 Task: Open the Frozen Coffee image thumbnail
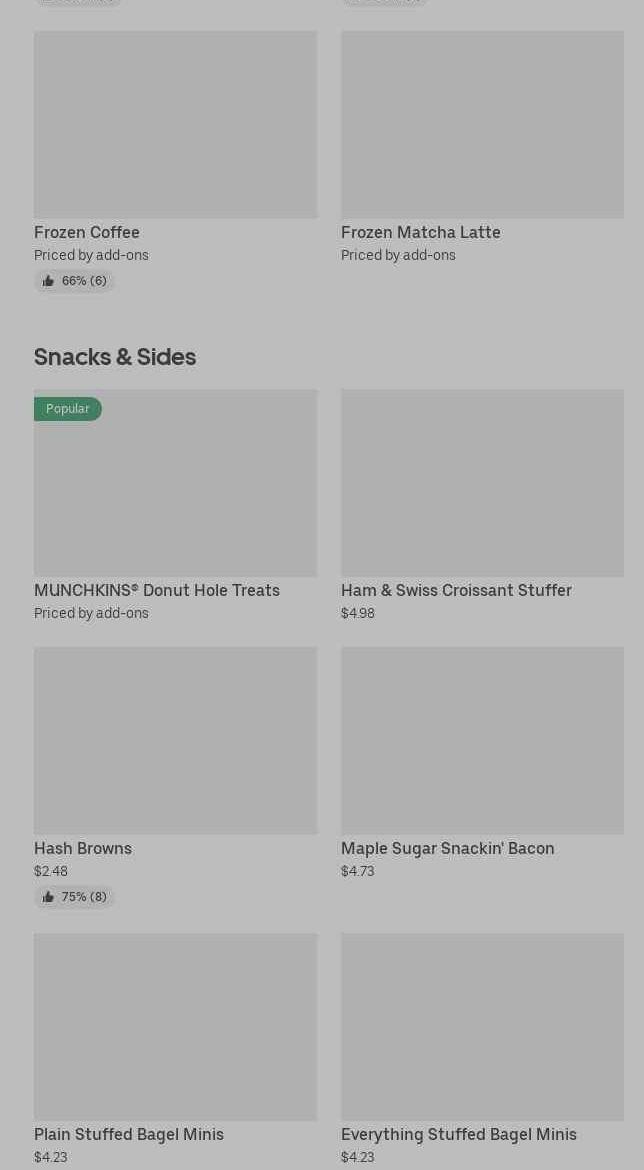(175, 124)
